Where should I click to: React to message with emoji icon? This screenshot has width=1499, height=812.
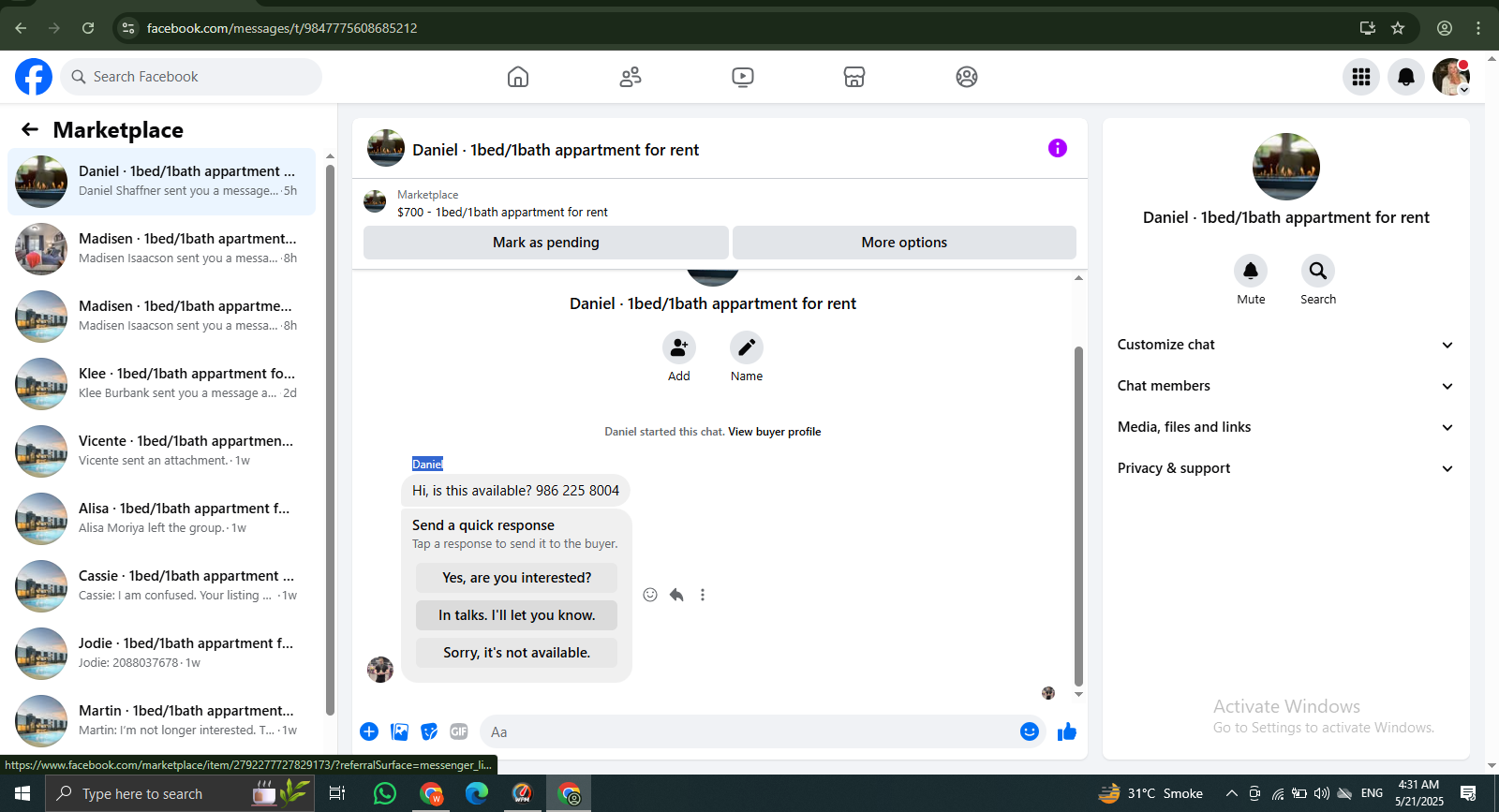pos(650,595)
